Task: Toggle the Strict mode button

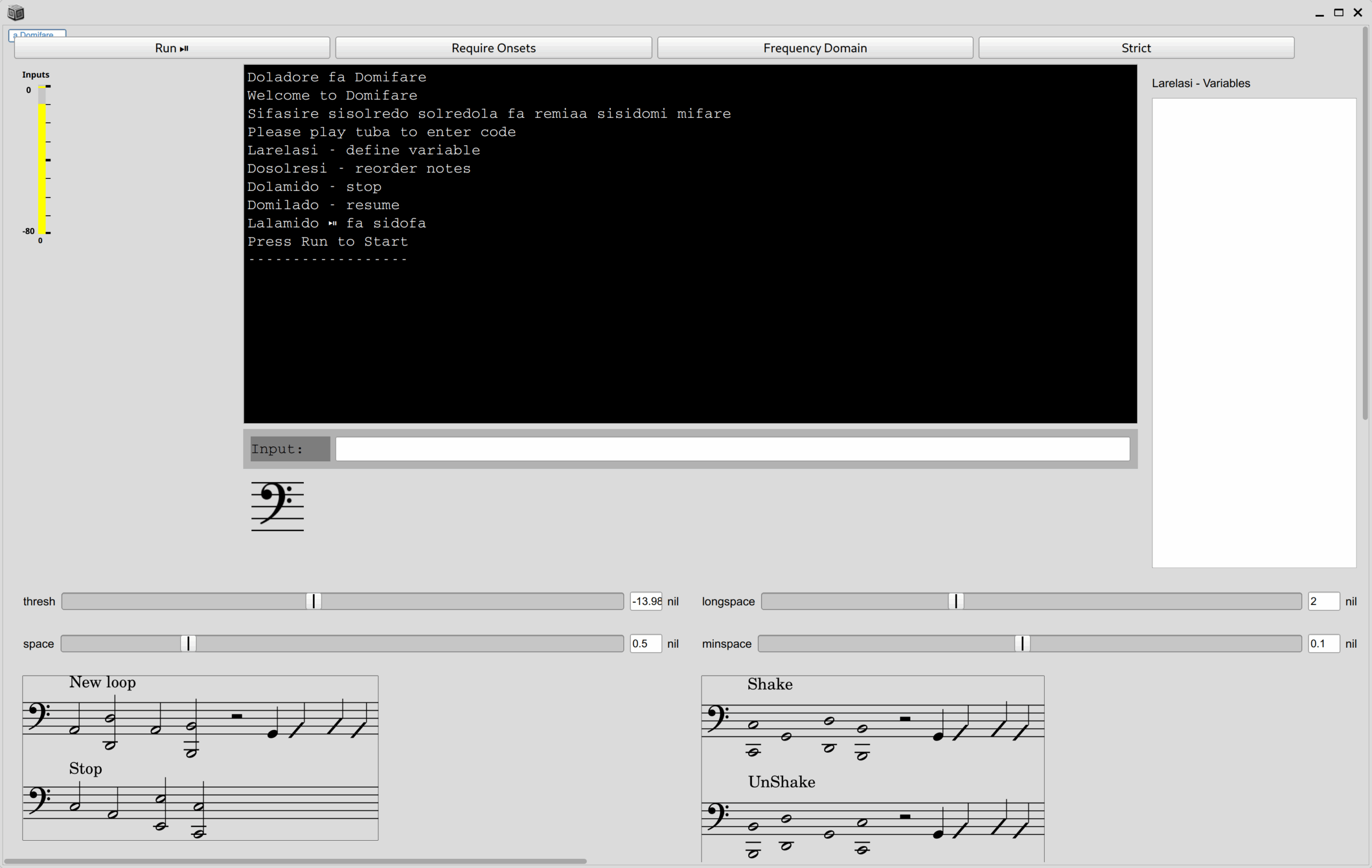Action: pyautogui.click(x=1136, y=48)
